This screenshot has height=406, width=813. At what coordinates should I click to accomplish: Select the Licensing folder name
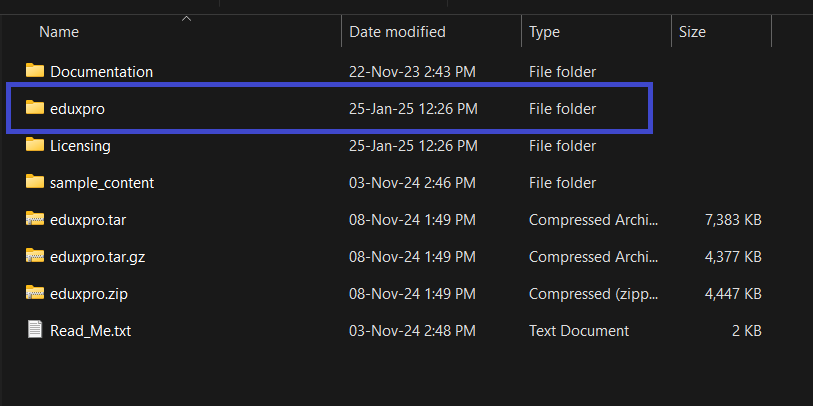[x=80, y=145]
